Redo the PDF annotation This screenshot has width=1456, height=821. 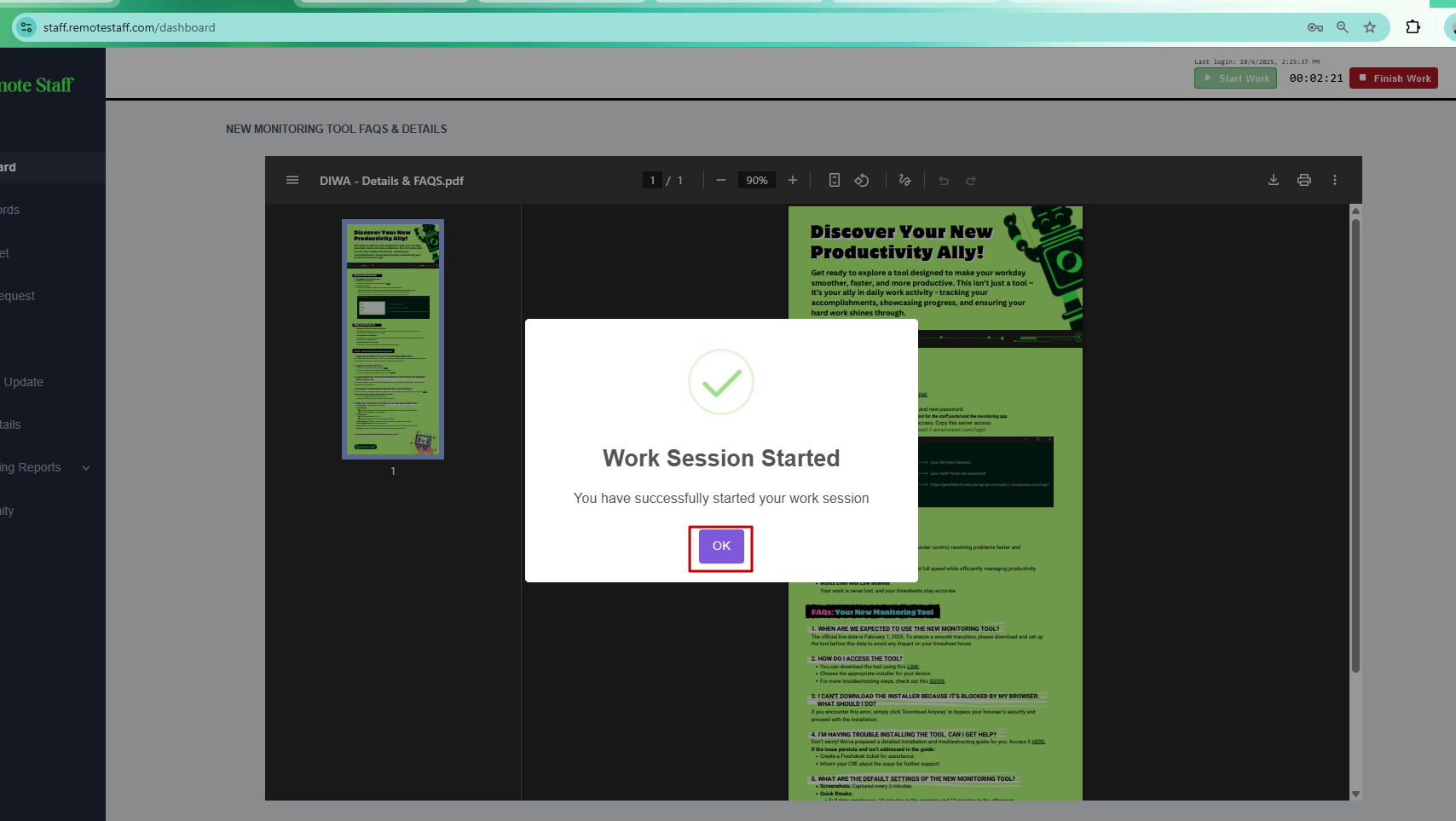[x=971, y=180]
